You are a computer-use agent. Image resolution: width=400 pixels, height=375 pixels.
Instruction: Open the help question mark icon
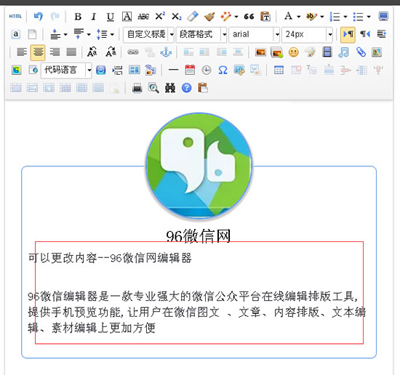point(187,88)
